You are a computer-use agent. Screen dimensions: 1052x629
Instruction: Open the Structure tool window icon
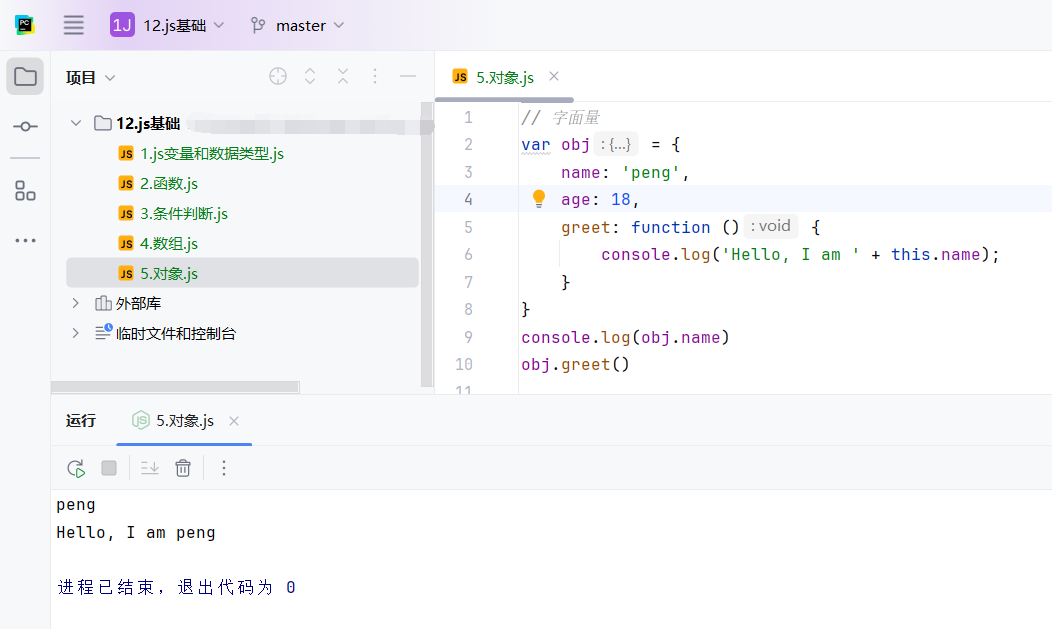coord(25,191)
